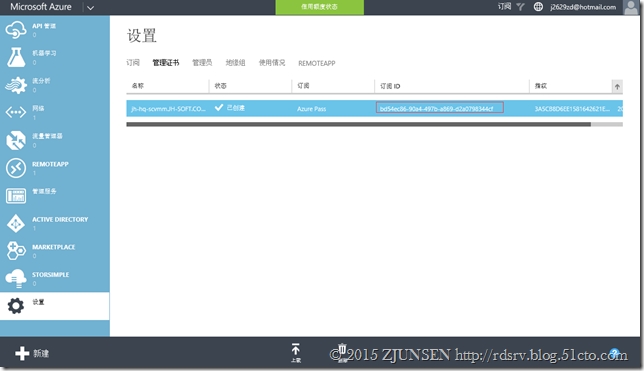
Task: Click subscription ID field bd54ec86-90a4...
Action: pos(439,108)
